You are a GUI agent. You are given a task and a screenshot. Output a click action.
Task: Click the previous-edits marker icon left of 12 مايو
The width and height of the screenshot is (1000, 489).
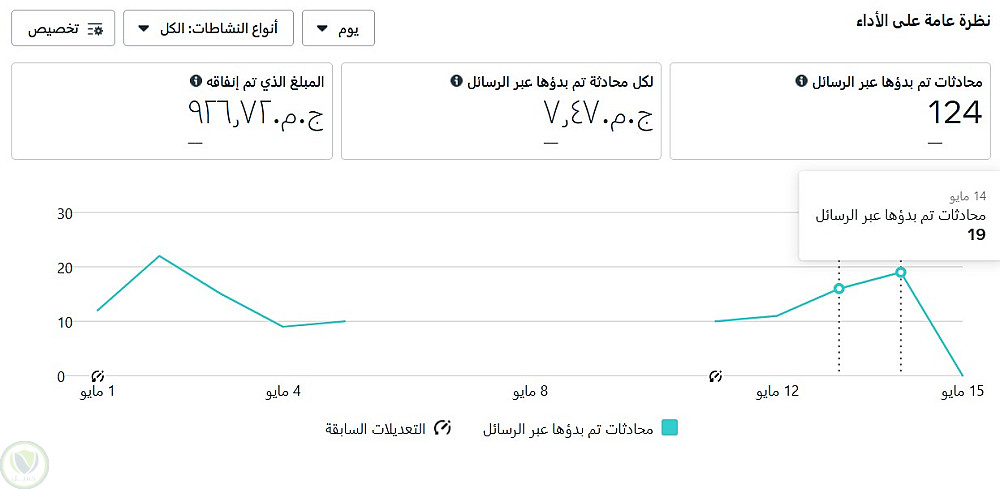[x=715, y=377]
